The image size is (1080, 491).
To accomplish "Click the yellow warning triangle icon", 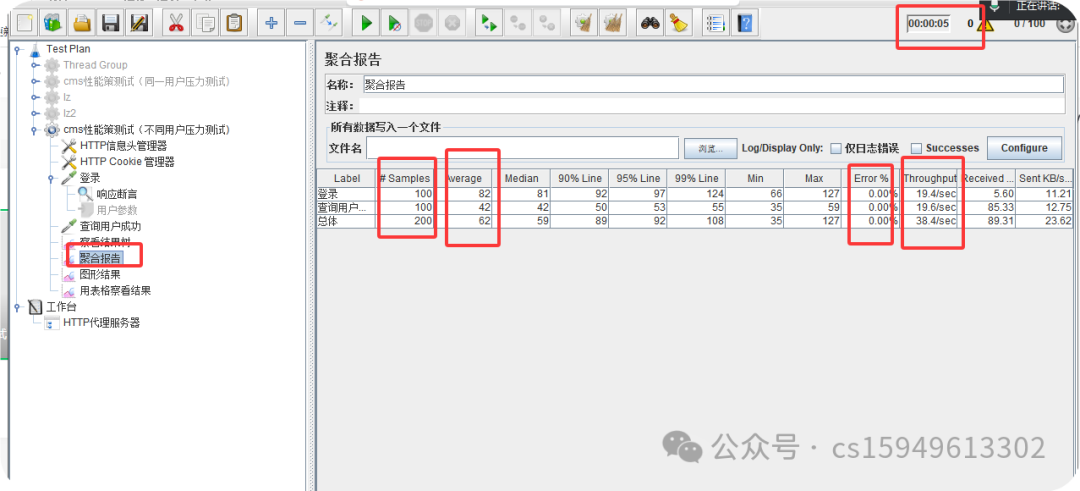I will click(x=985, y=24).
